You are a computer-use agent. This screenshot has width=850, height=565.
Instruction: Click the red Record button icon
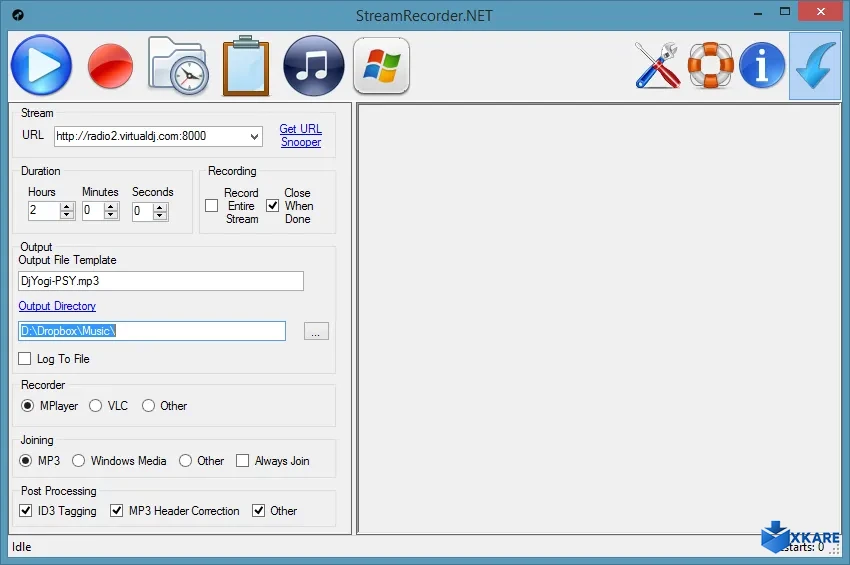(x=110, y=66)
